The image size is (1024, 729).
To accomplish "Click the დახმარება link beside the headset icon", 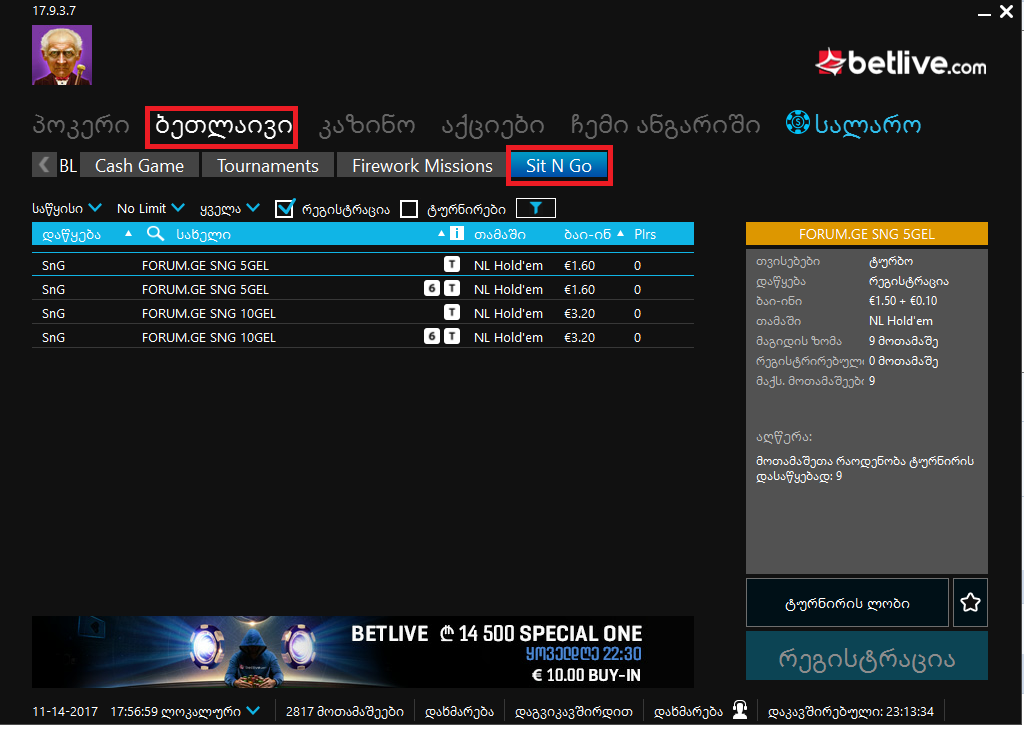I will (x=688, y=711).
